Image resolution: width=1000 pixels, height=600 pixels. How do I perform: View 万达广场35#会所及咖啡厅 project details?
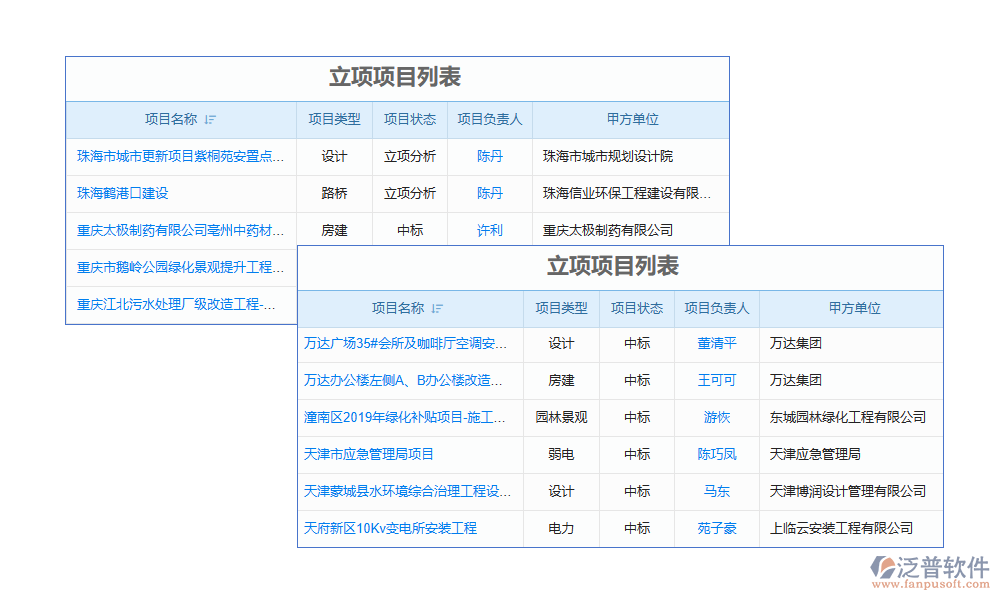pos(405,344)
